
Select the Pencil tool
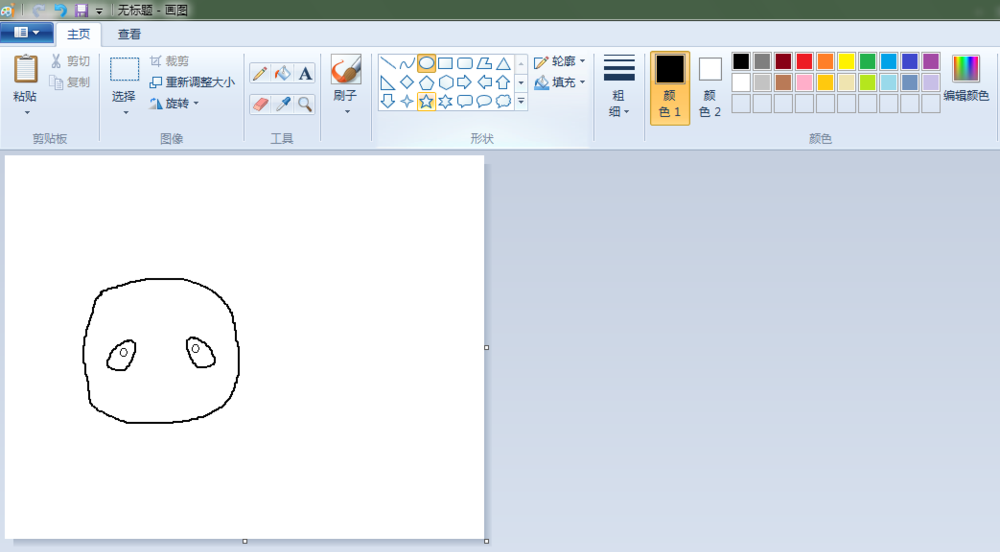click(260, 73)
